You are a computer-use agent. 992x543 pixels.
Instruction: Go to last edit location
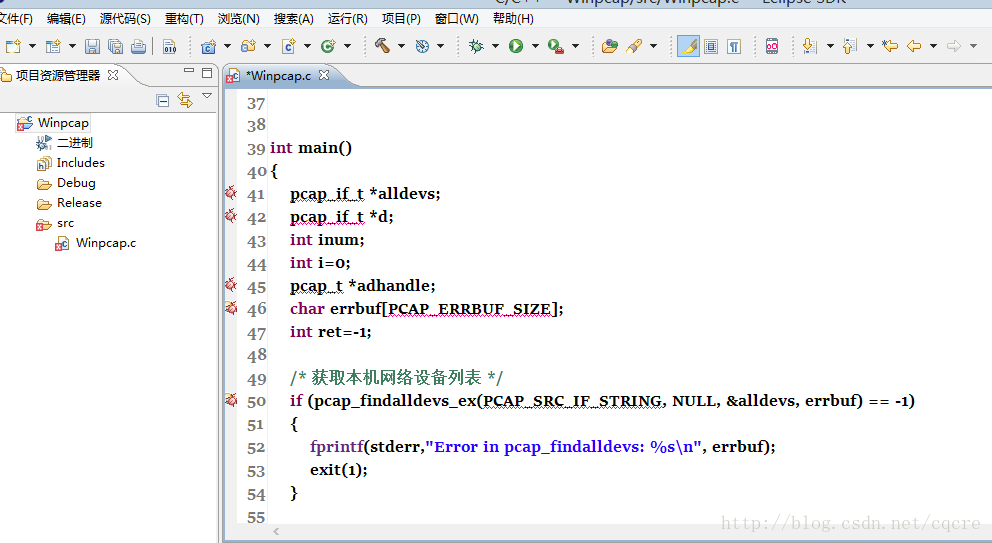[x=890, y=46]
